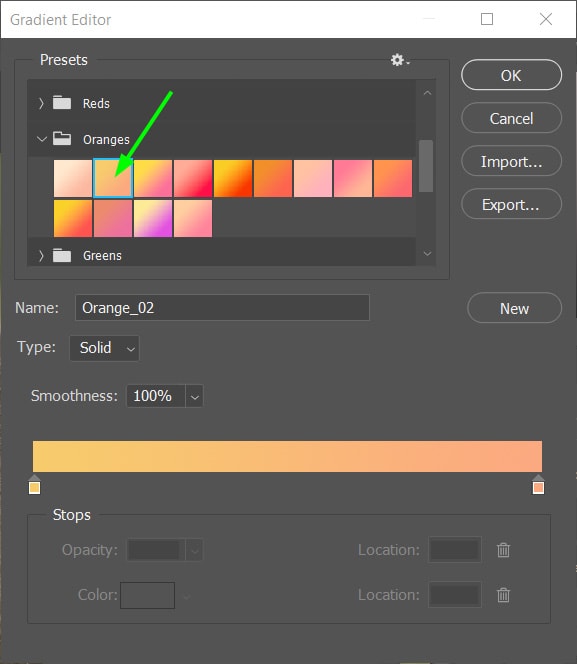This screenshot has width=577, height=664.
Task: Expand the Reds preset group
Action: click(41, 103)
